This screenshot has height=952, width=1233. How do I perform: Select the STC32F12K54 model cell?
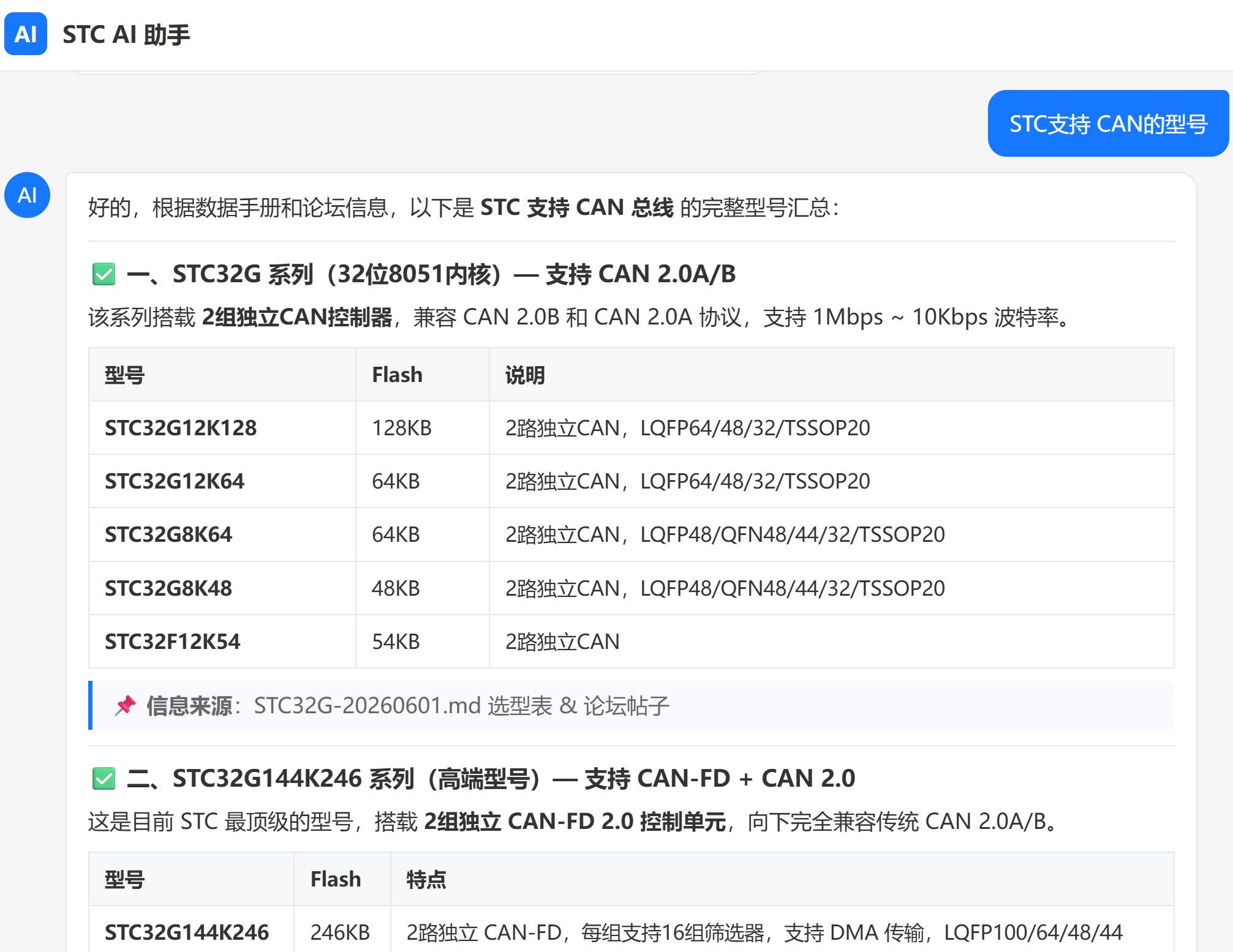[x=222, y=642]
